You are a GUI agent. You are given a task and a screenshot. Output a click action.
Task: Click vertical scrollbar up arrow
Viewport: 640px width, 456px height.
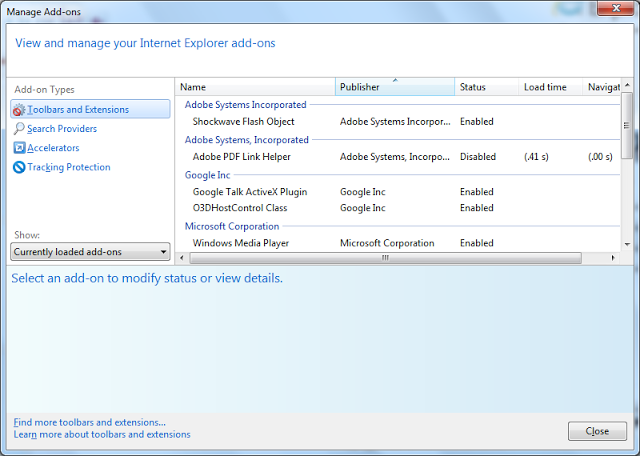pos(627,85)
